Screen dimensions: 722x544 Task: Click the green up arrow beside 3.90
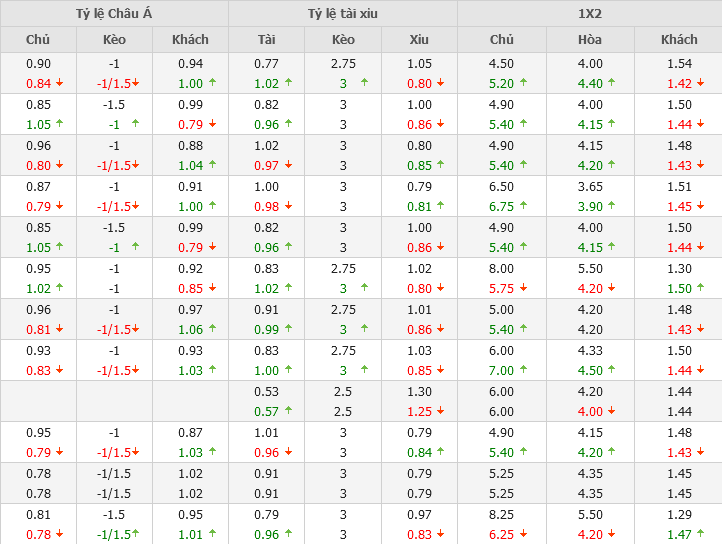[611, 207]
